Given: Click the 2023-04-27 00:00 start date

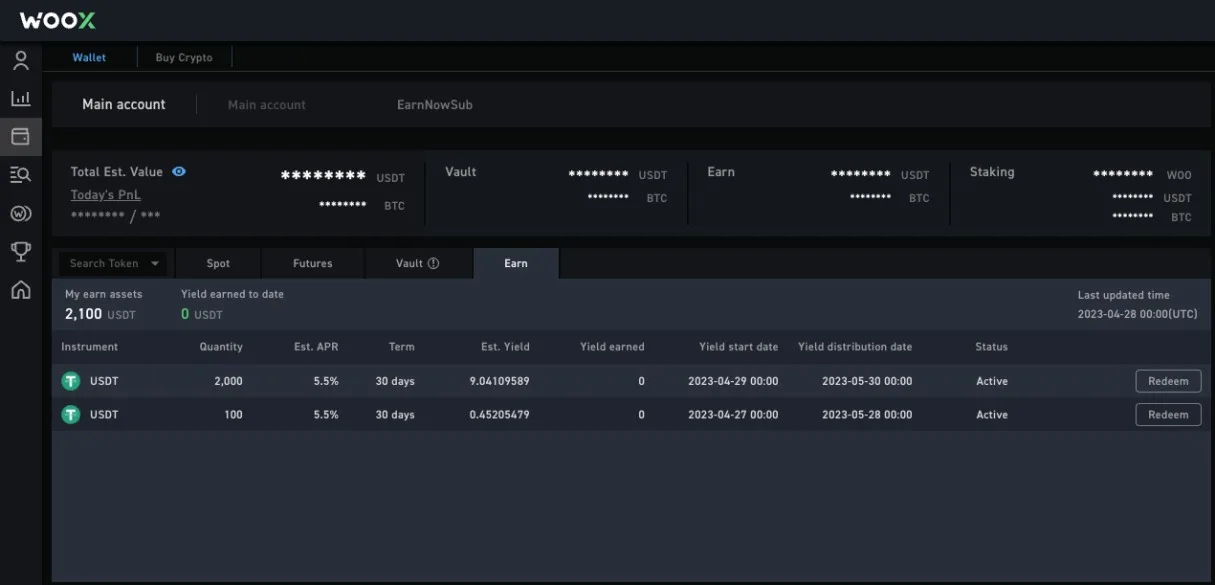Looking at the screenshot, I should pos(733,414).
